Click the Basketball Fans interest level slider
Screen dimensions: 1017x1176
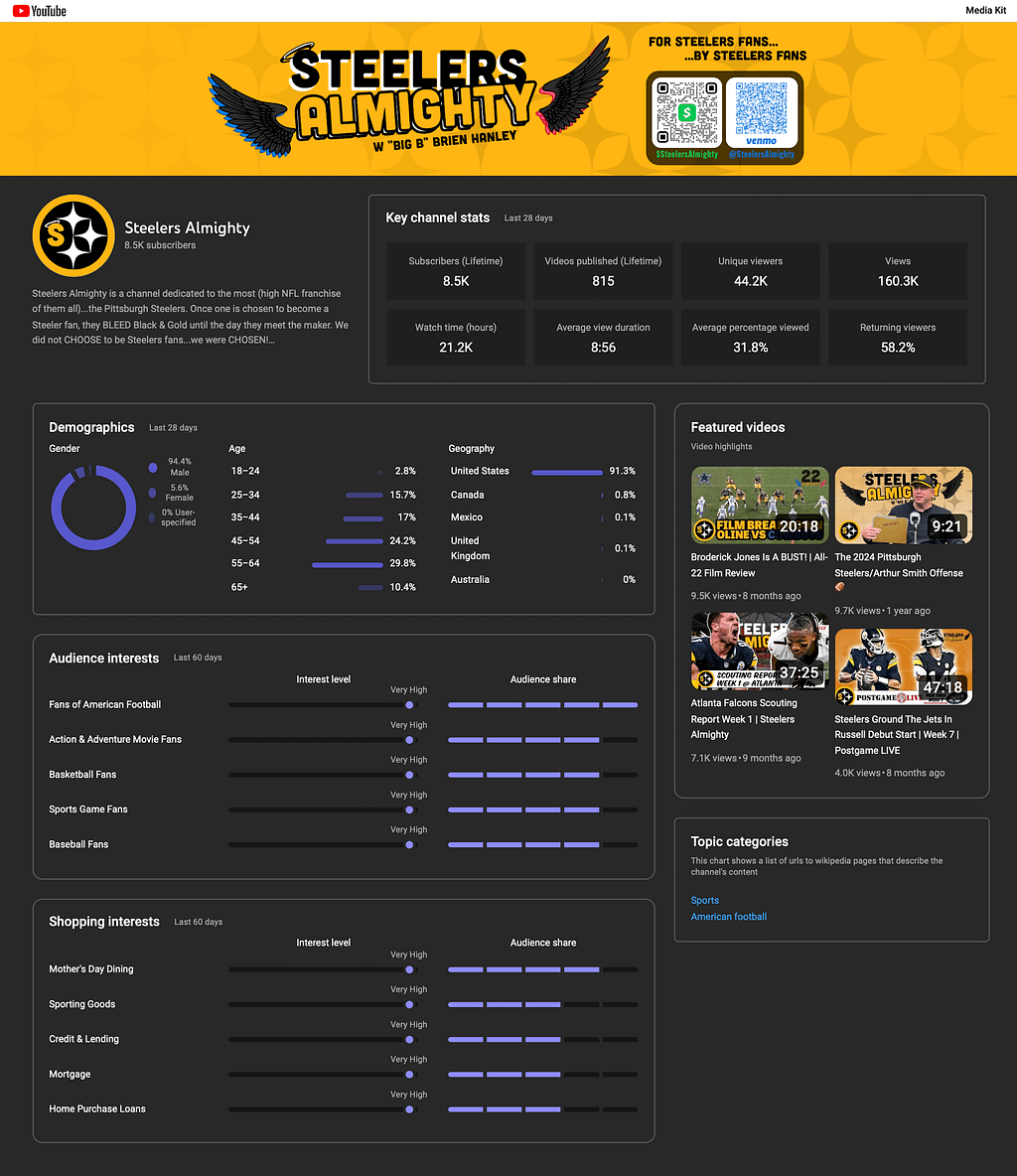323,775
